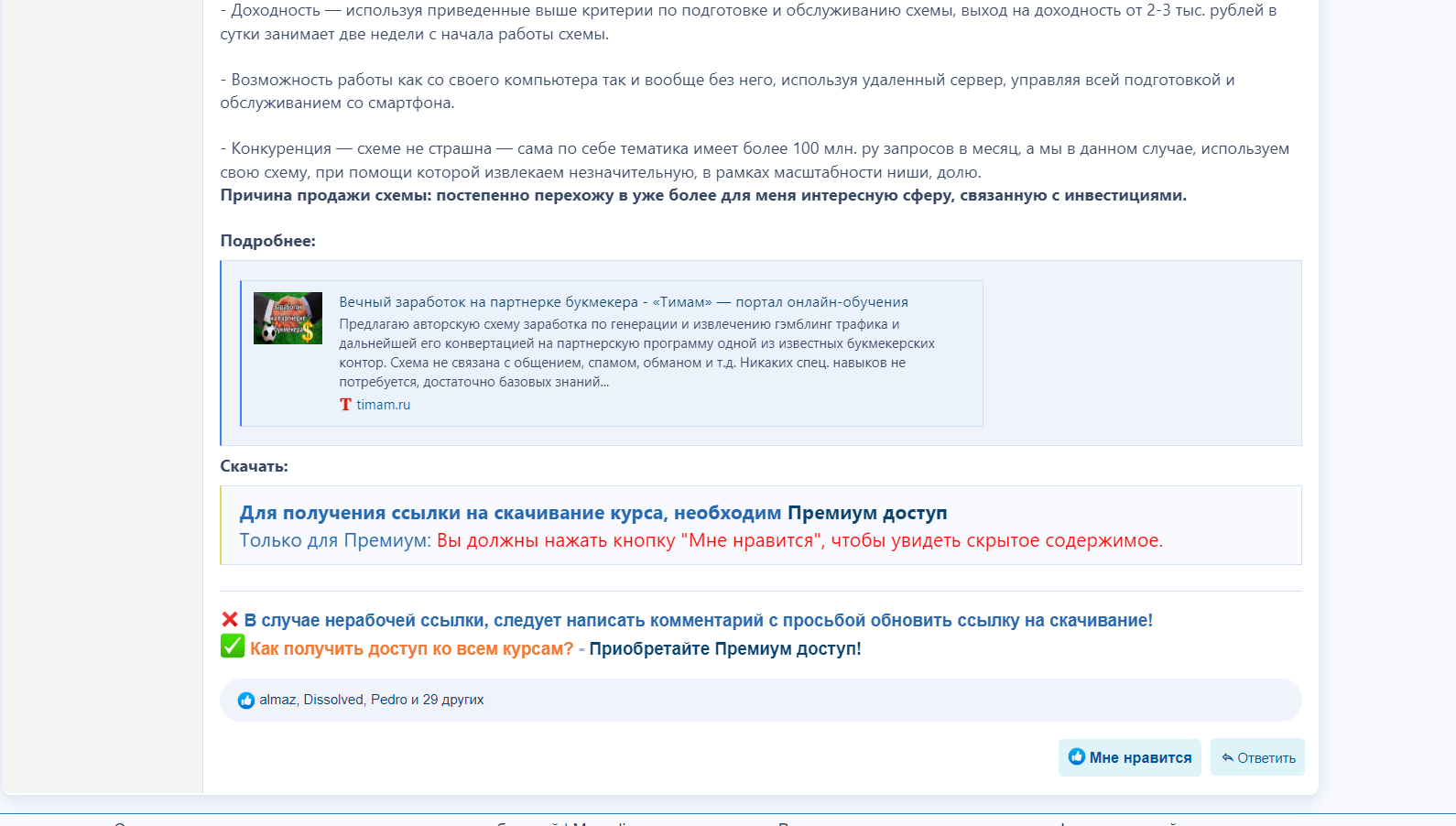The height and width of the screenshot is (826, 1456).
Task: Click the 'Премиум доступ' link in download box
Action: coord(867,513)
